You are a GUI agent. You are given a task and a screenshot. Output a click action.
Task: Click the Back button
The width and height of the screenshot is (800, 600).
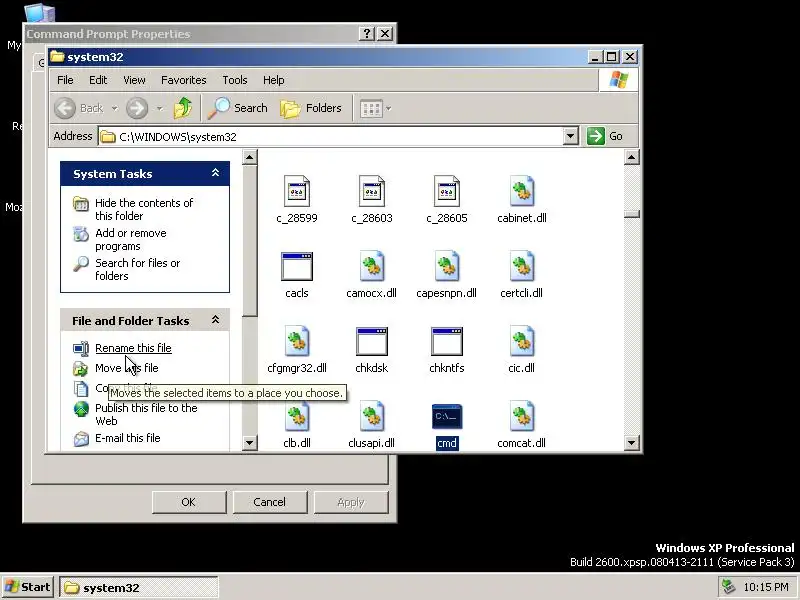[79, 108]
